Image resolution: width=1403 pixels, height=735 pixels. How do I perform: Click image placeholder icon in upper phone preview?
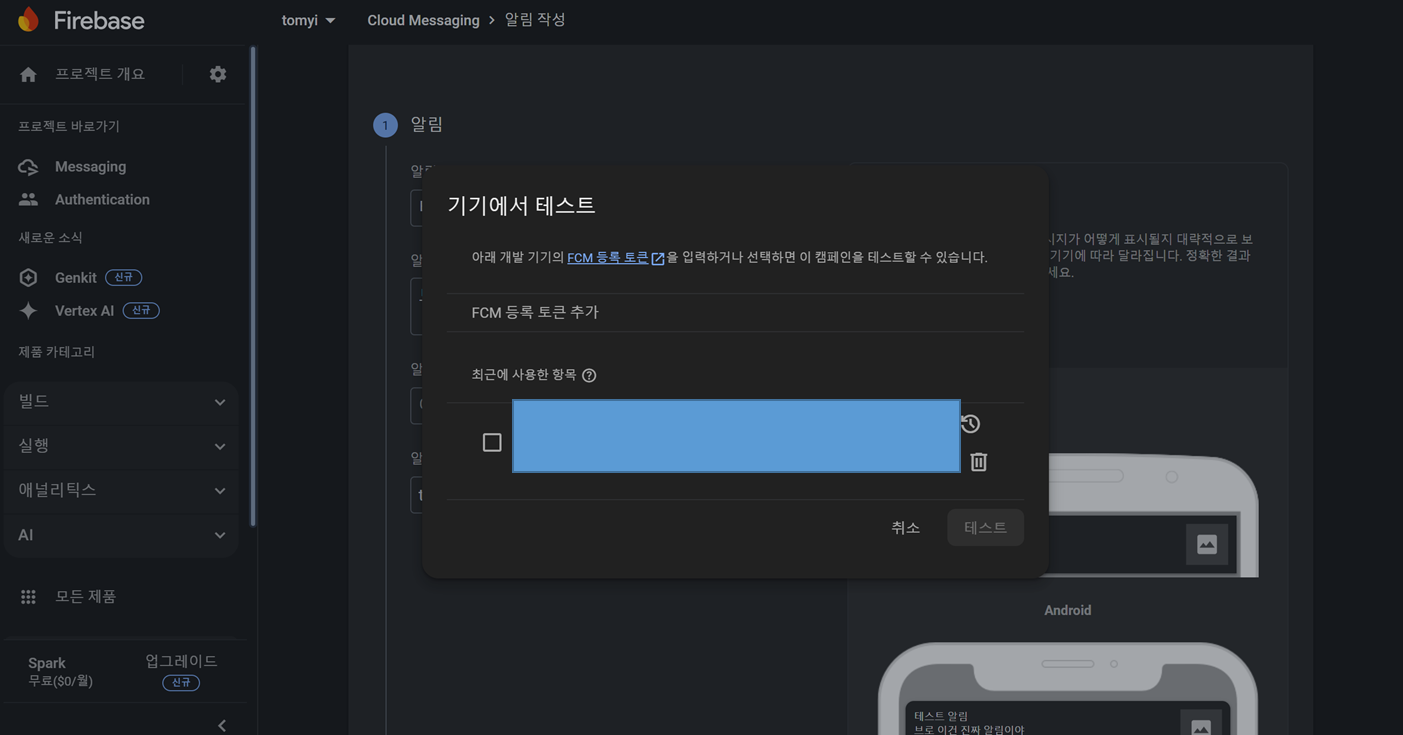click(1207, 545)
